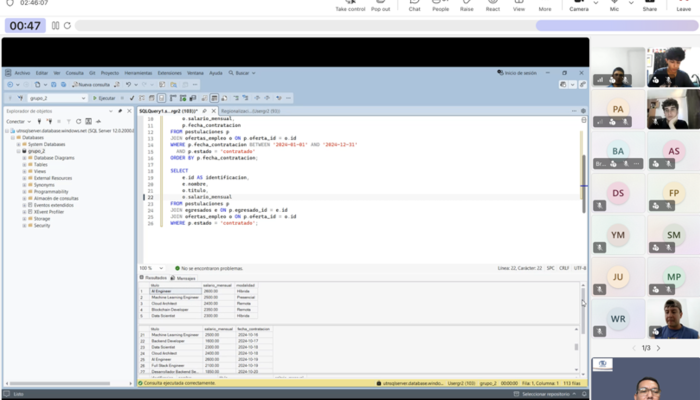Click the Raise hand icon
Viewport: 700px width, 400px height.
(466, 5)
